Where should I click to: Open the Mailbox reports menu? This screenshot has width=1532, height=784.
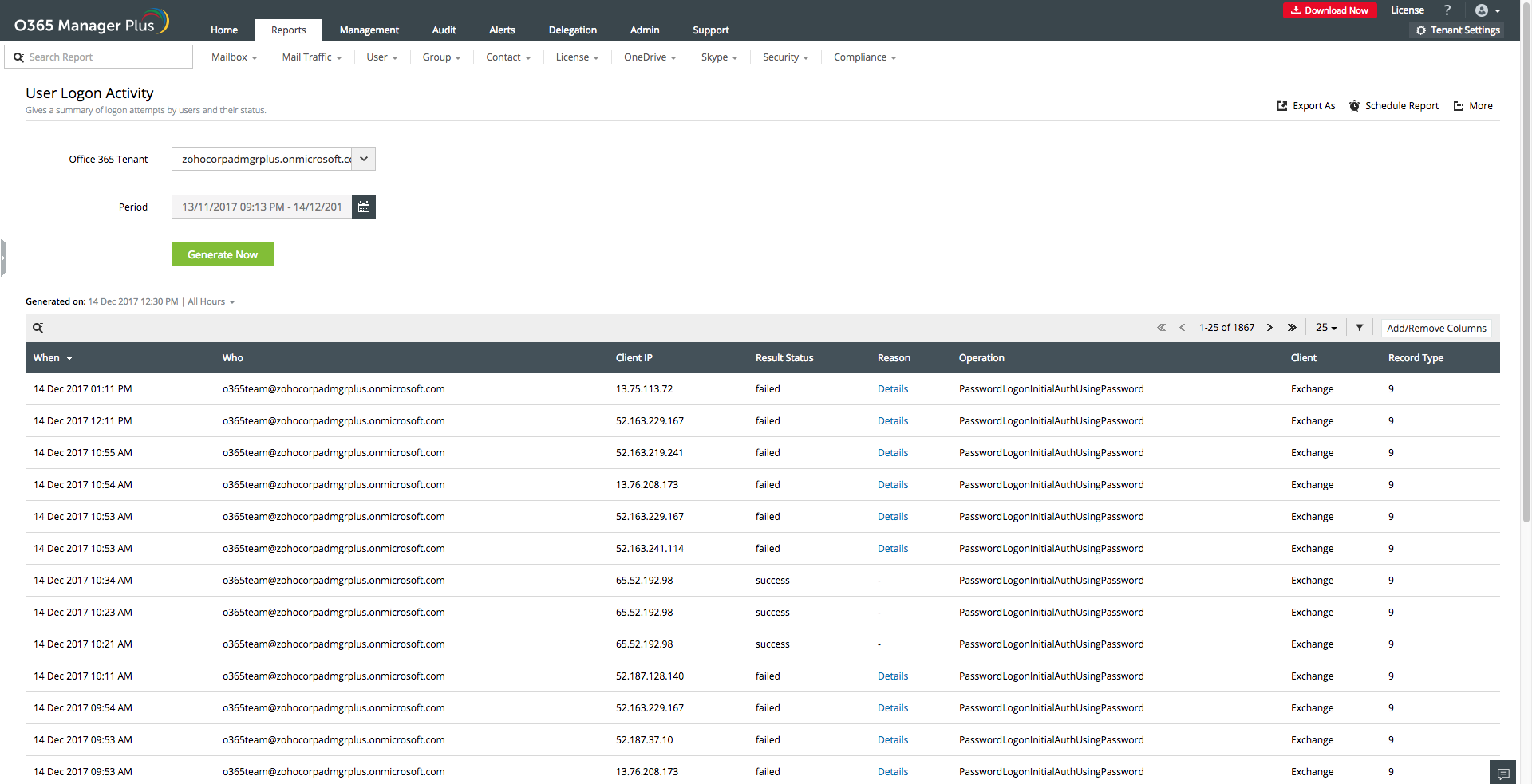(234, 57)
